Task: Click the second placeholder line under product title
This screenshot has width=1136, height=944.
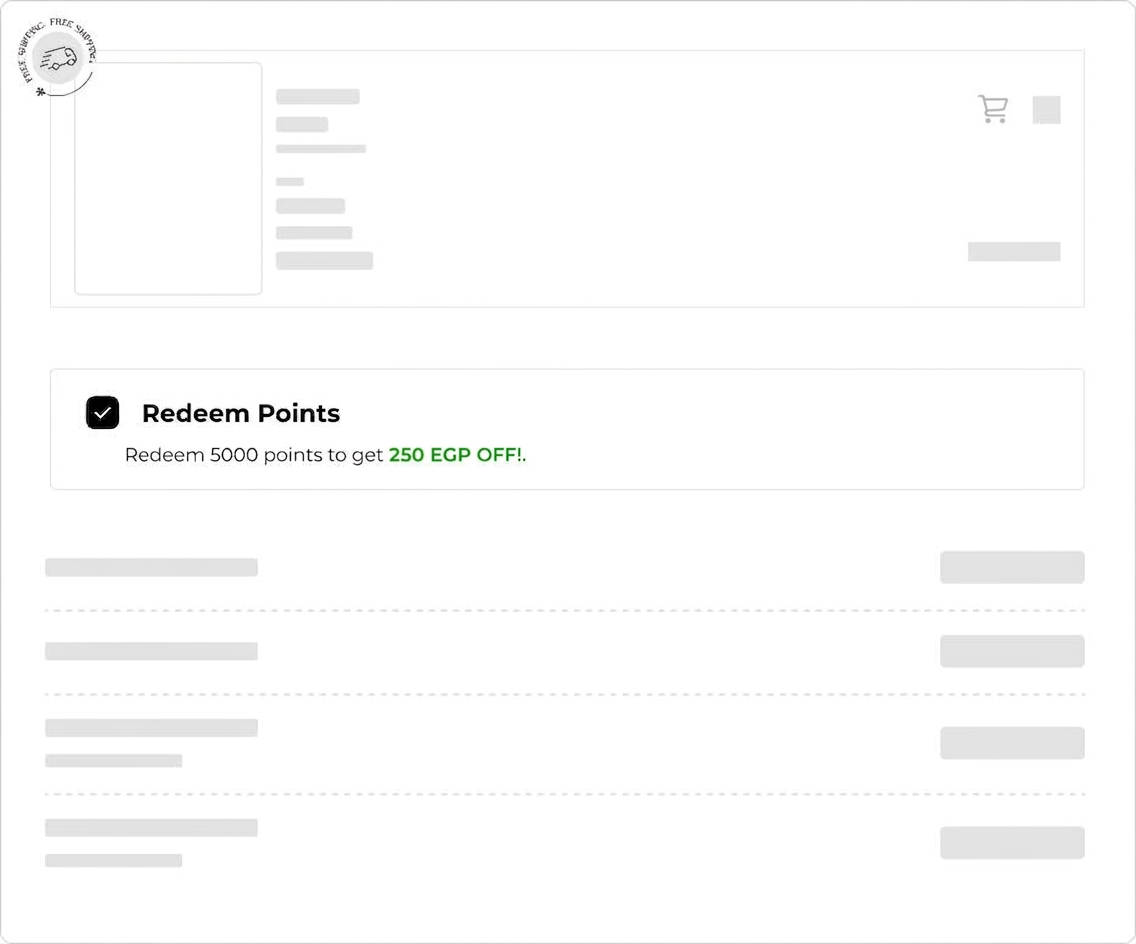Action: tap(321, 149)
